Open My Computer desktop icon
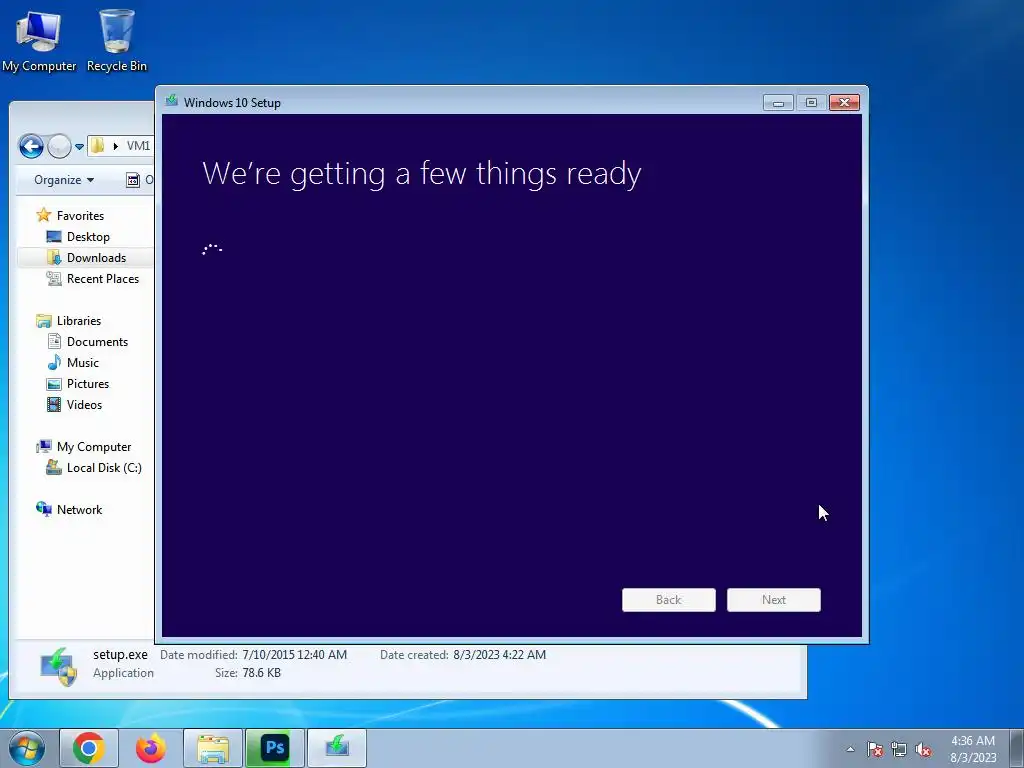The image size is (1024, 768). (x=39, y=40)
